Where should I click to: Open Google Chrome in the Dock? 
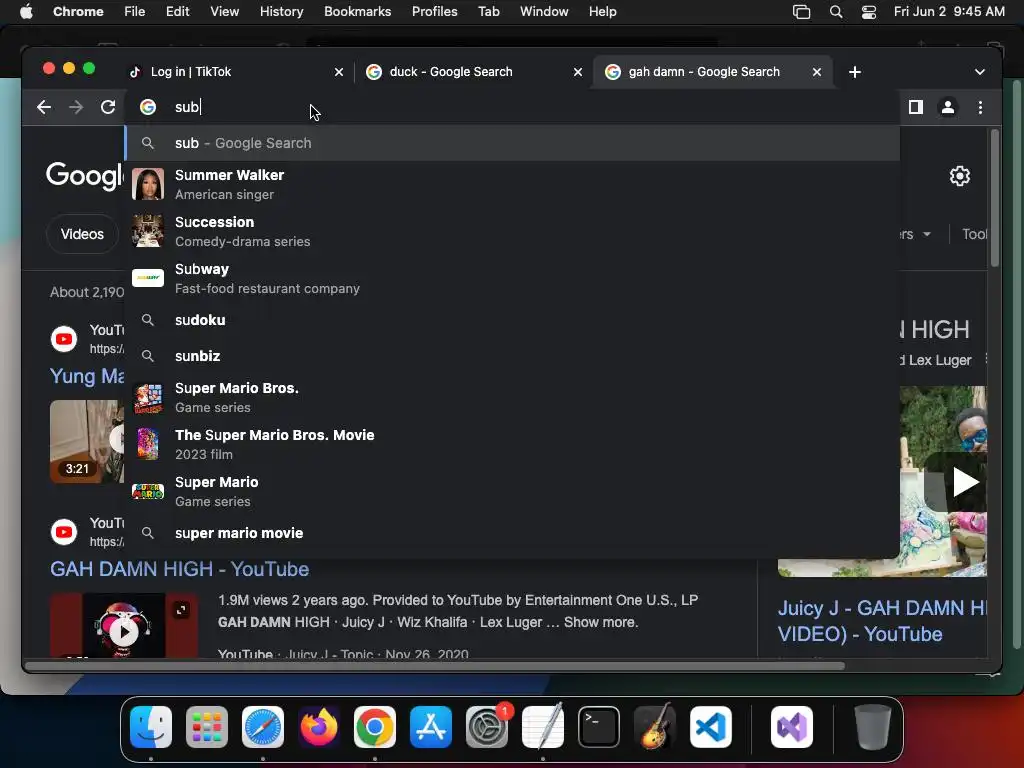coord(375,727)
